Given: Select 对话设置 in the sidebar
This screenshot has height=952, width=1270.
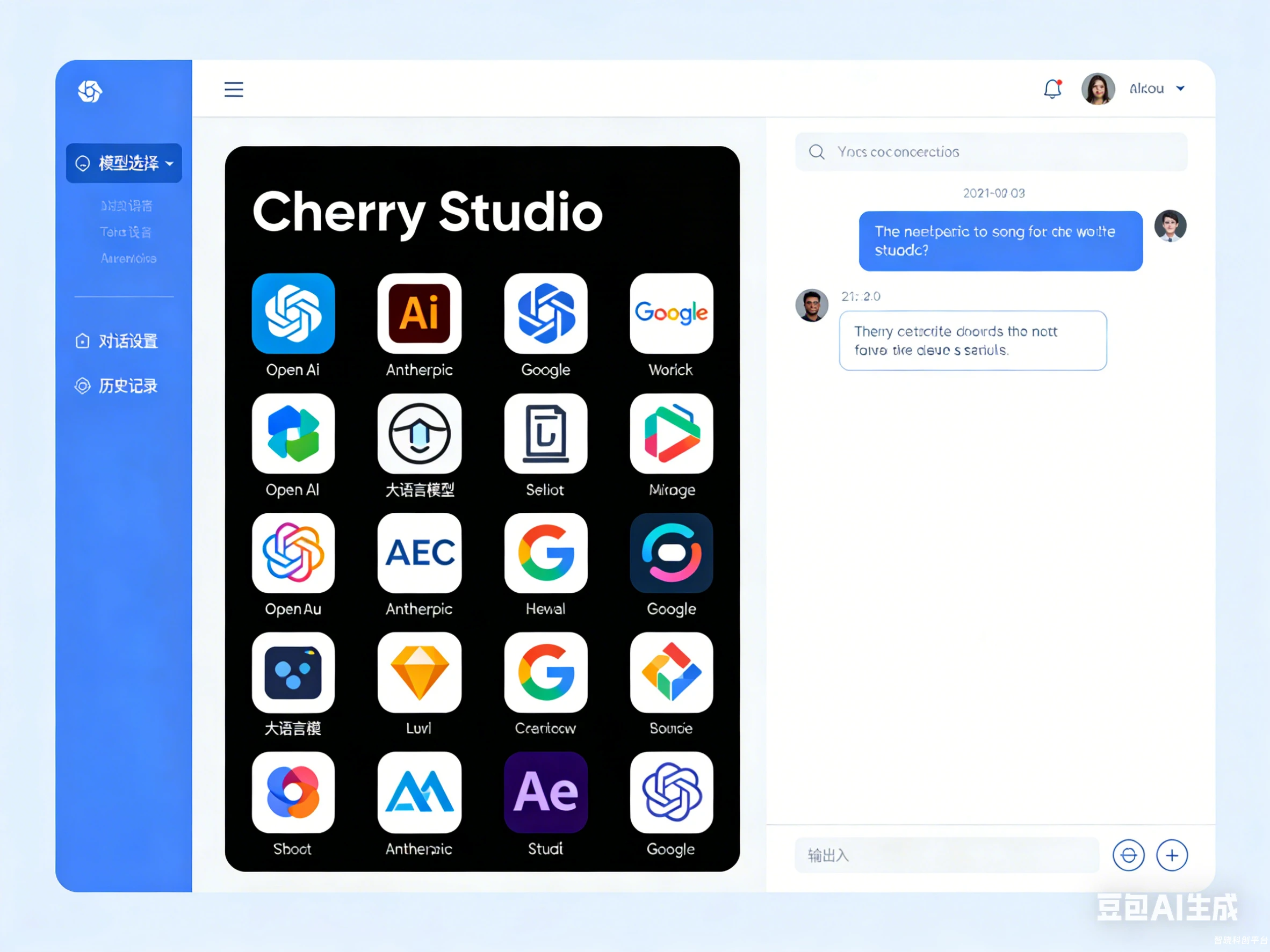Looking at the screenshot, I should click(127, 340).
